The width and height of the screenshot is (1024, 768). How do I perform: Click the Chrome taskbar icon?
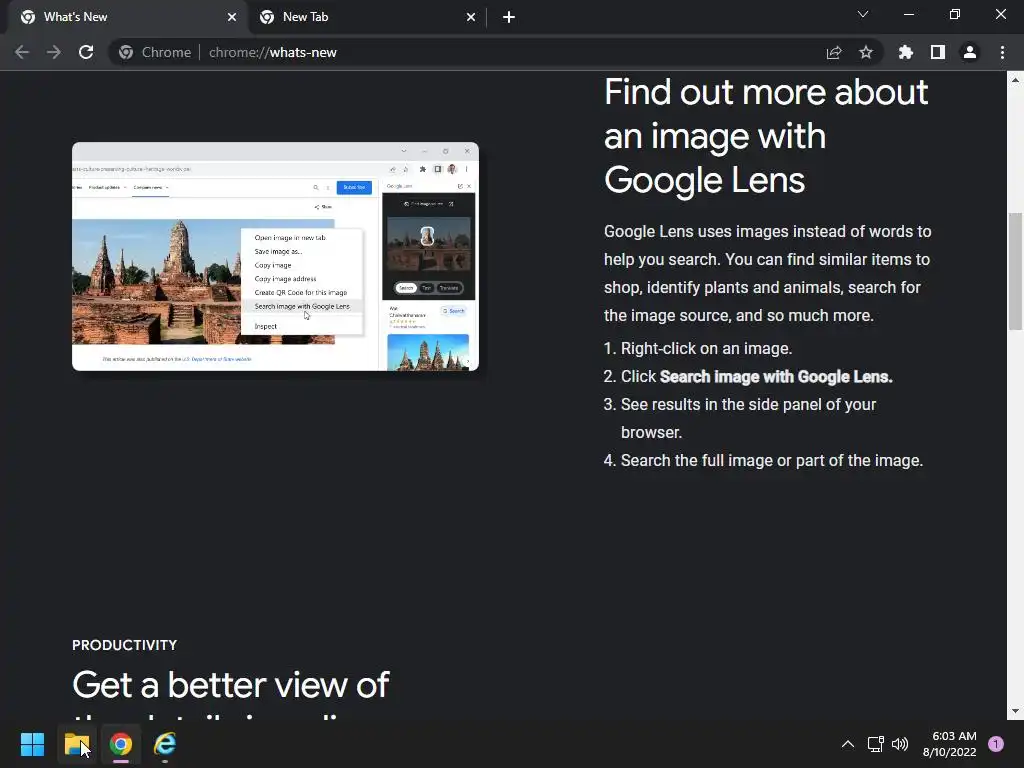[x=121, y=744]
